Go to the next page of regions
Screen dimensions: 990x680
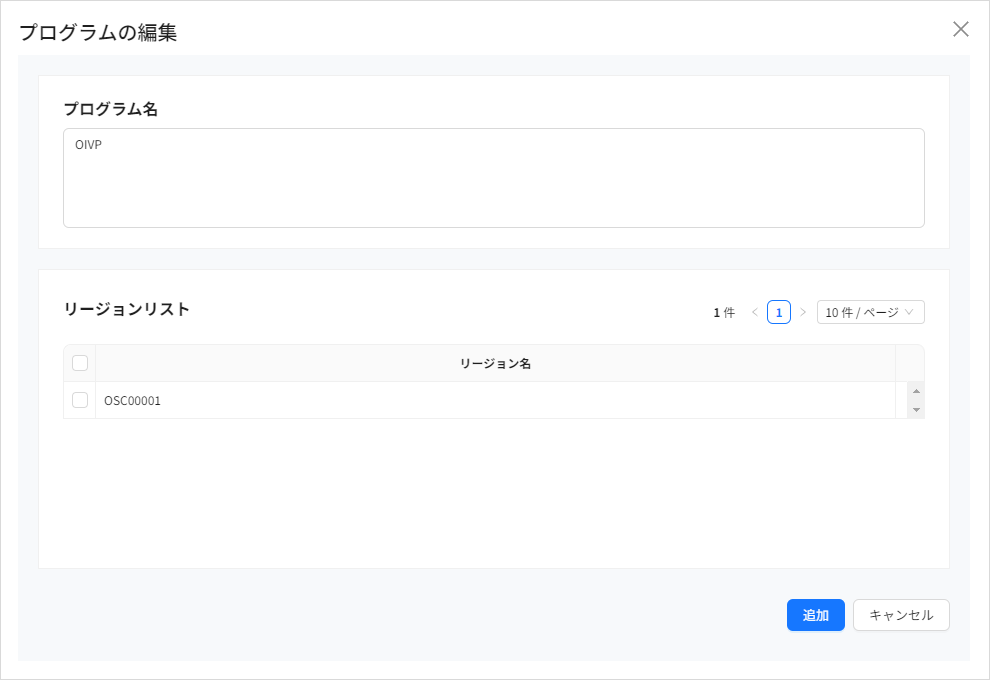[803, 312]
